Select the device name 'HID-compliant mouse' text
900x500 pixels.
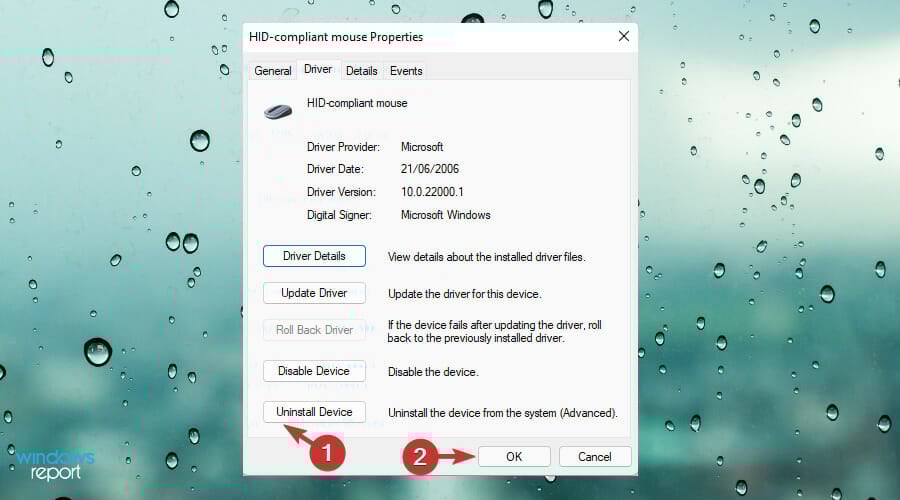point(357,103)
